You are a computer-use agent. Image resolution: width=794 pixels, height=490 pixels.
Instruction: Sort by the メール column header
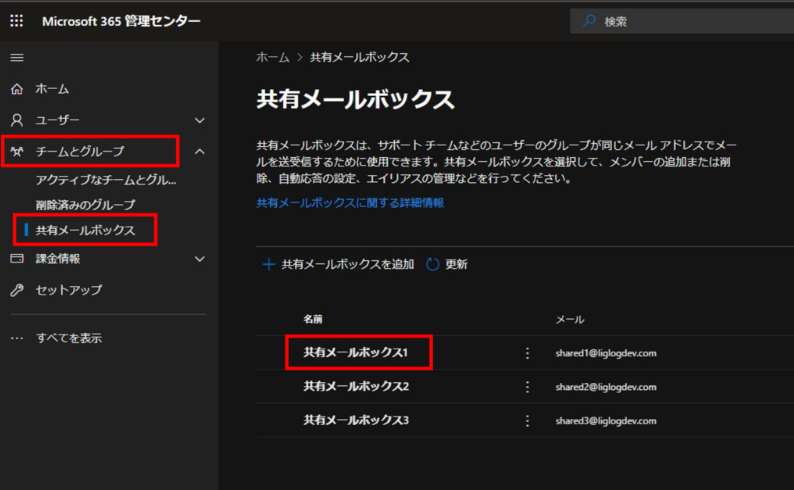(x=570, y=319)
